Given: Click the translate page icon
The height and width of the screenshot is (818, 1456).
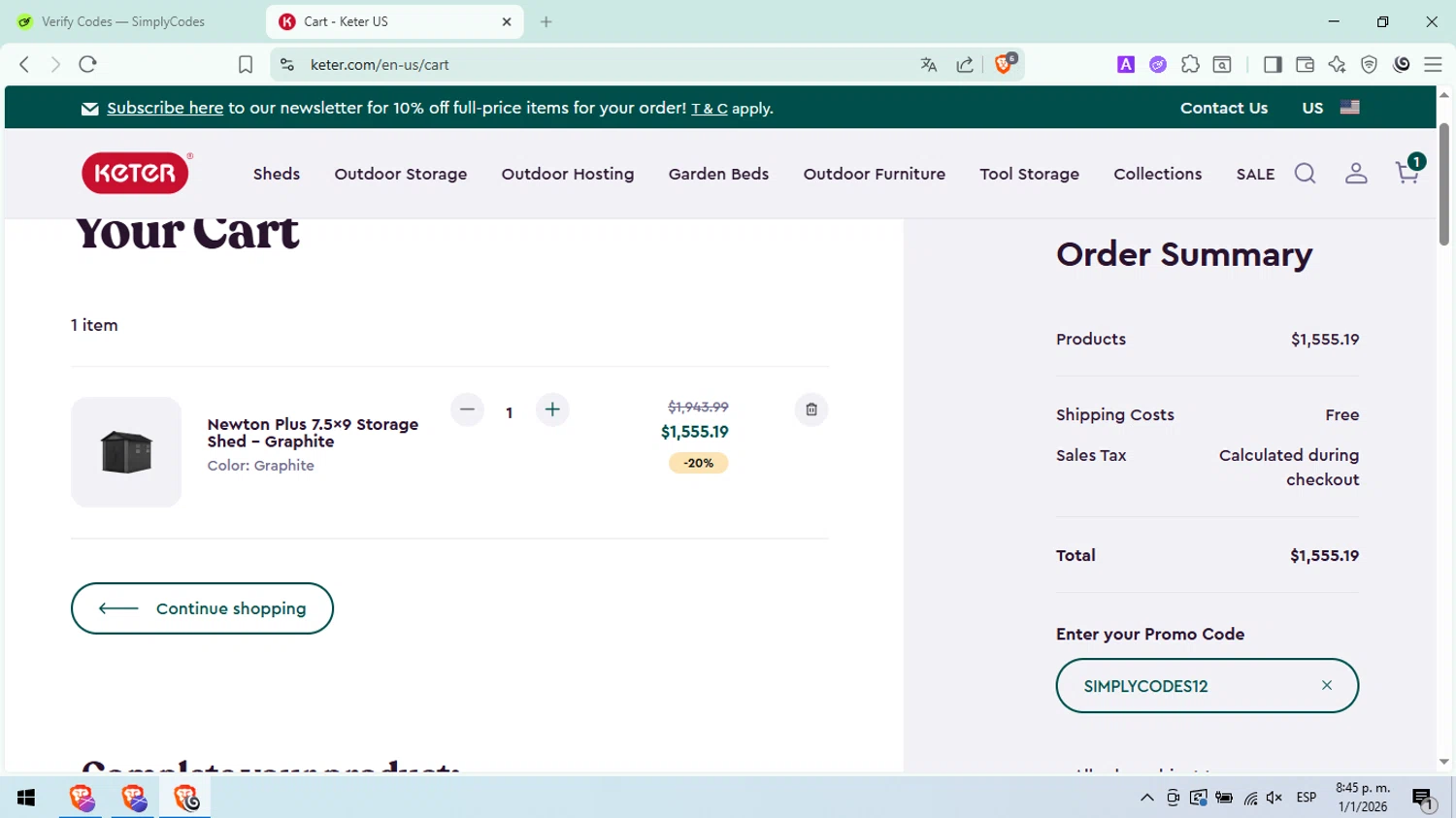Looking at the screenshot, I should click(929, 65).
